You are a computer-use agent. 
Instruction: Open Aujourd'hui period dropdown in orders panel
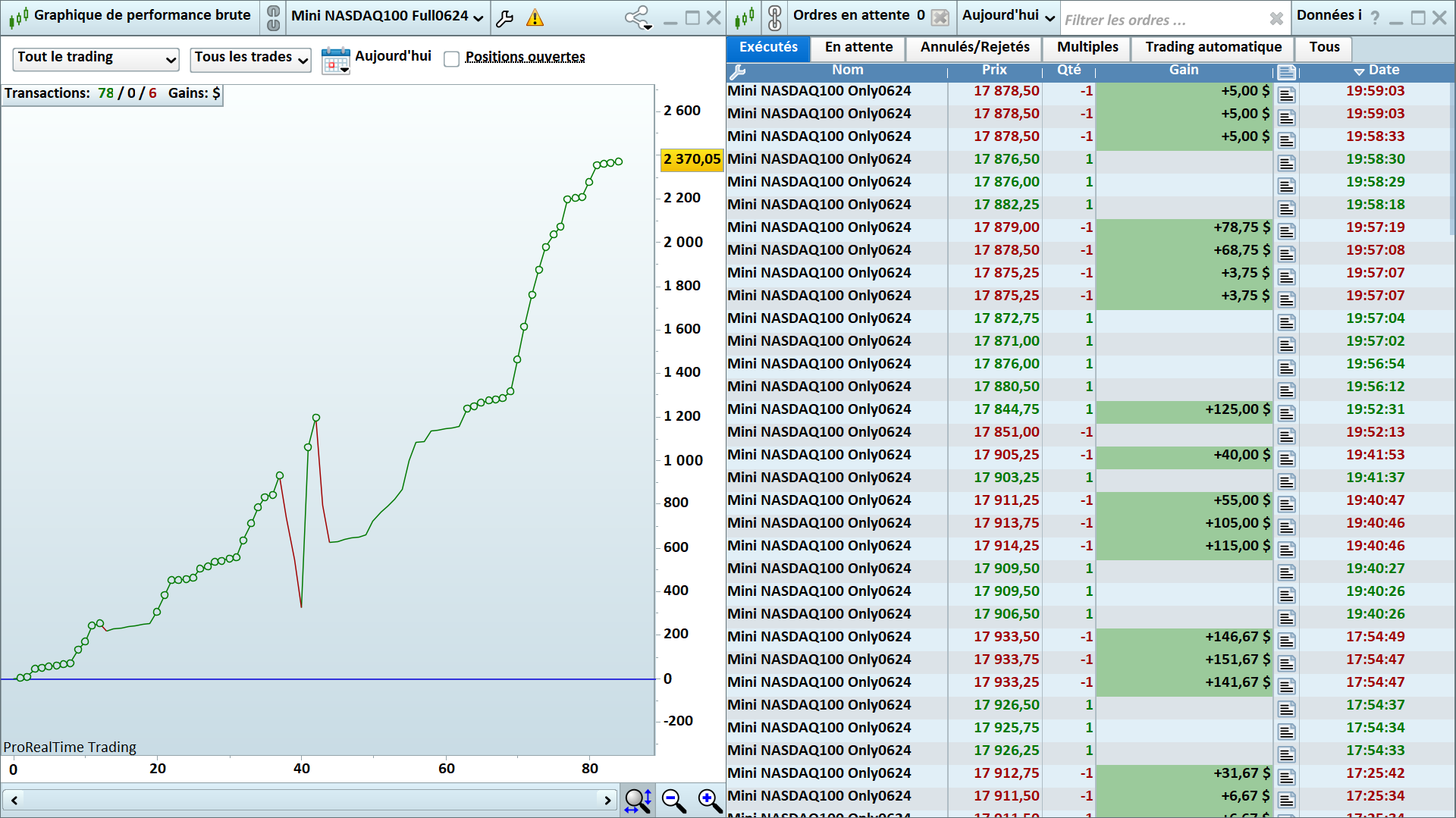1008,17
